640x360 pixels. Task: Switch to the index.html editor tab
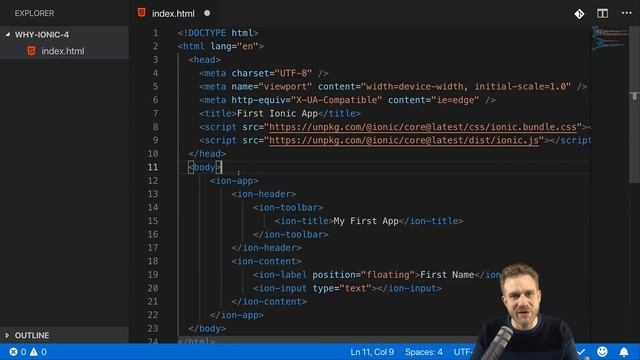(173, 13)
